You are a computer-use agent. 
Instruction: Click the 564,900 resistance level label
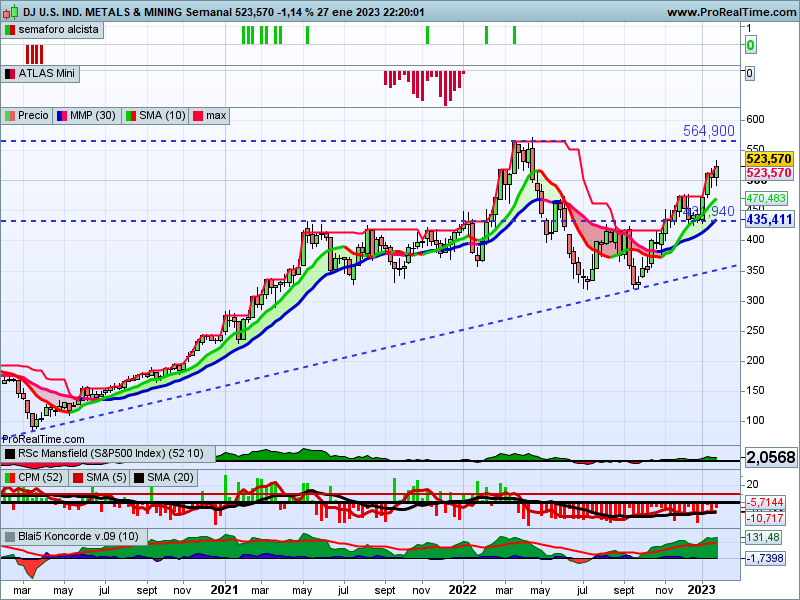(709, 131)
